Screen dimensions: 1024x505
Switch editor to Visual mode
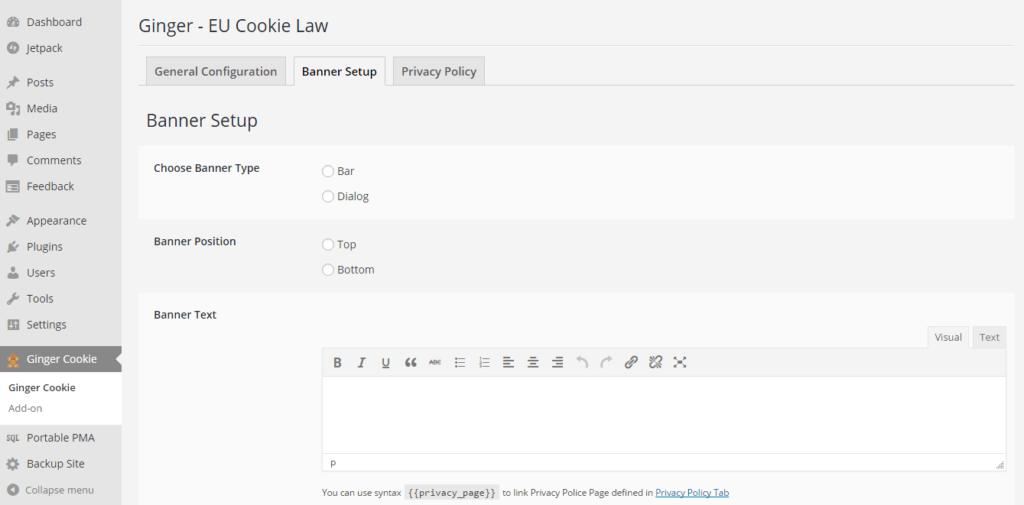point(948,337)
